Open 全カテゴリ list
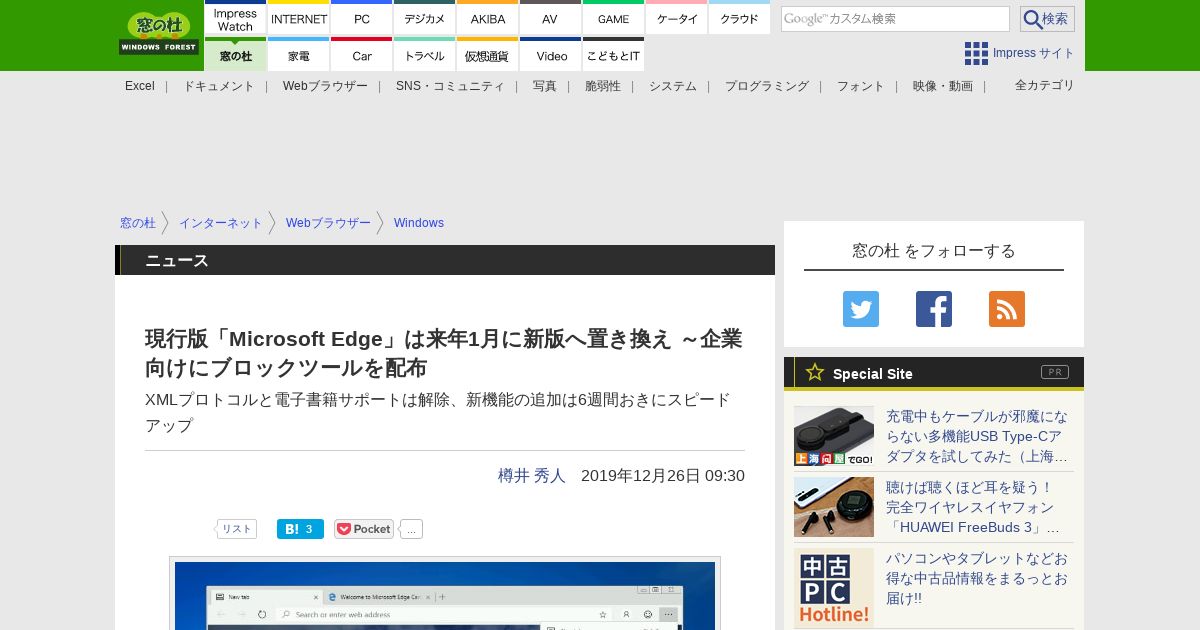 pos(1045,85)
